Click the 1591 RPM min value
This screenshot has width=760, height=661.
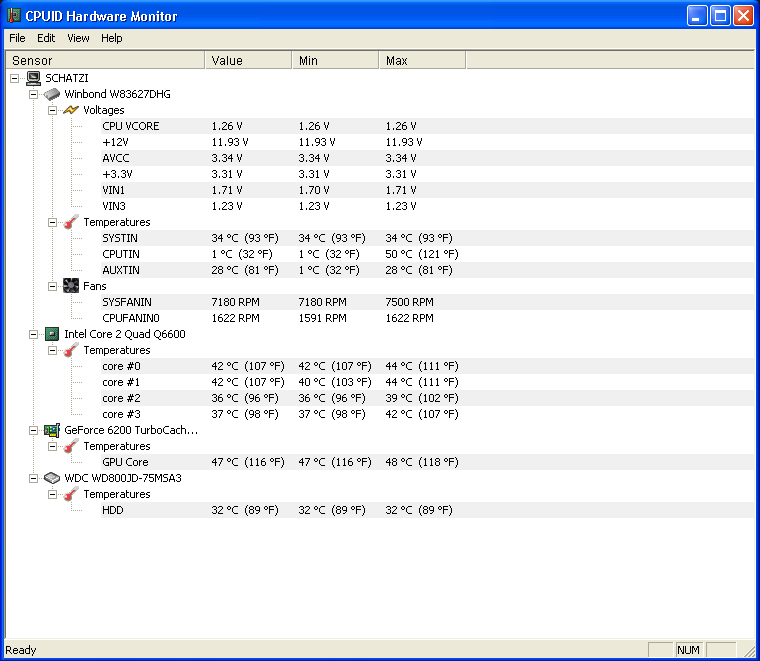(x=322, y=318)
